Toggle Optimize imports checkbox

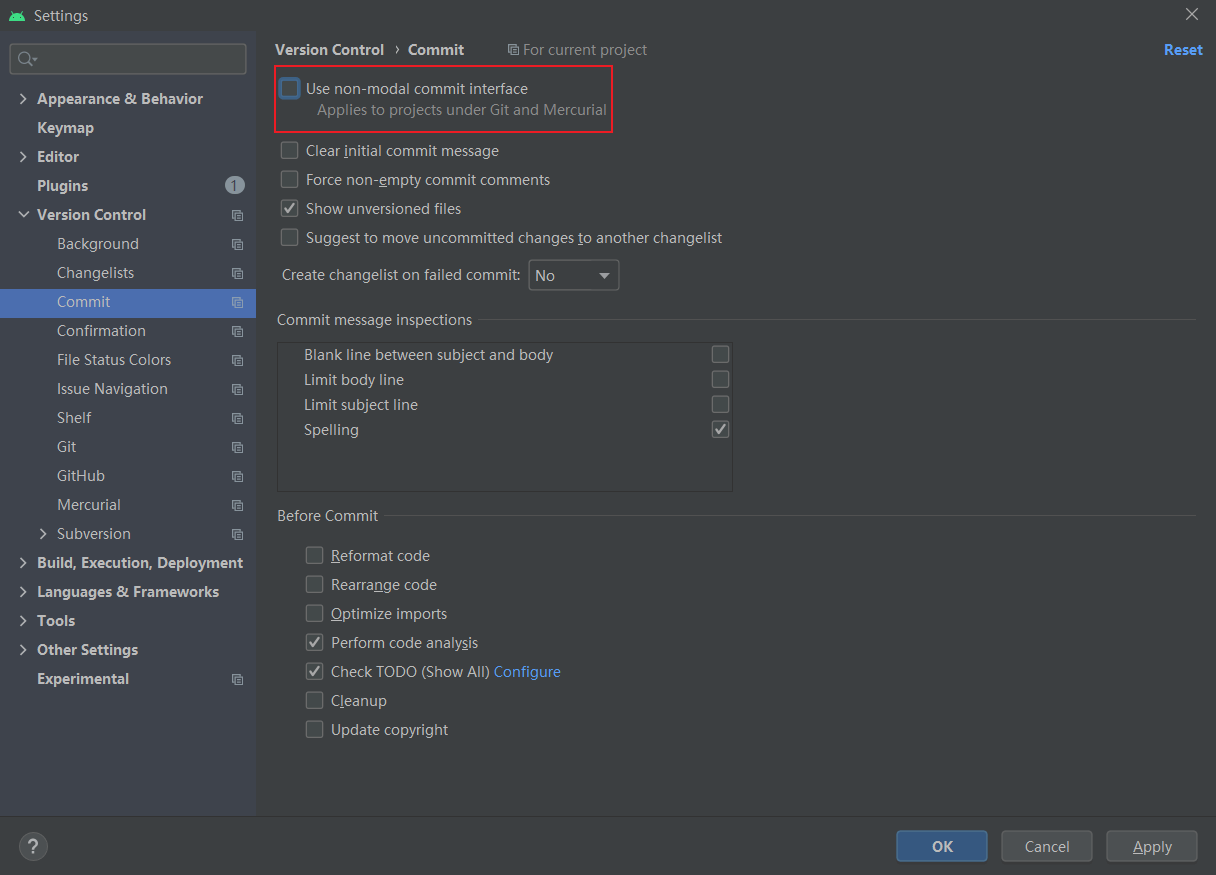pos(315,614)
